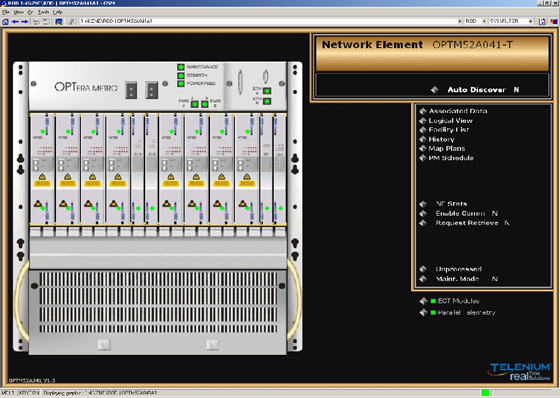Toggle Enable Comm N value
This screenshot has height=398, width=560.
495,213
